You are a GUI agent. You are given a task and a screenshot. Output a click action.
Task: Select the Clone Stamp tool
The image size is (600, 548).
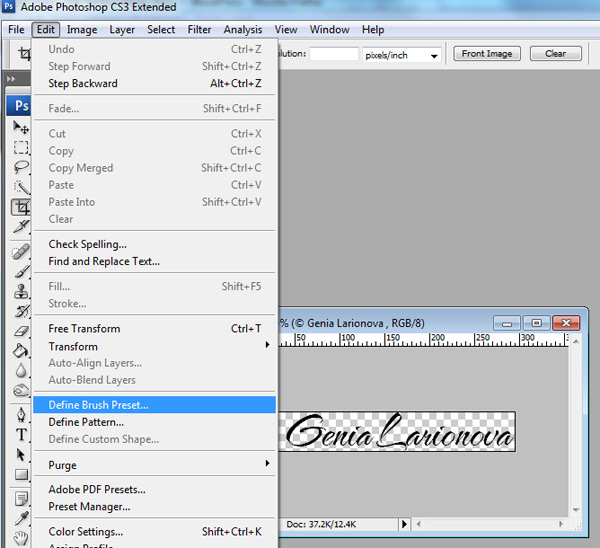pos(21,292)
